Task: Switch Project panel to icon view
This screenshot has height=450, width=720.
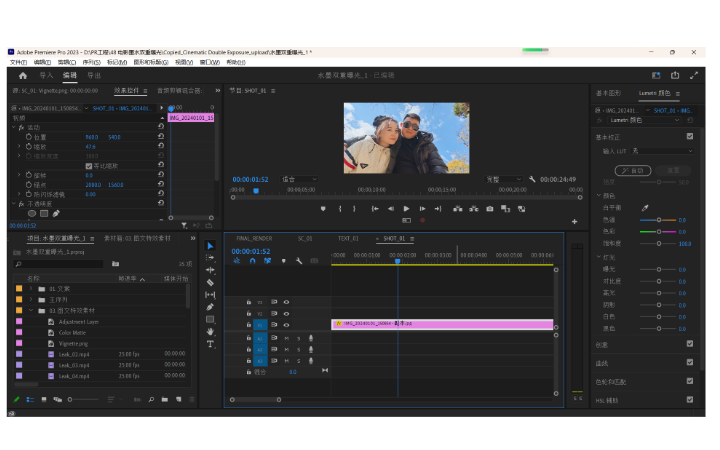Action: tap(44, 399)
